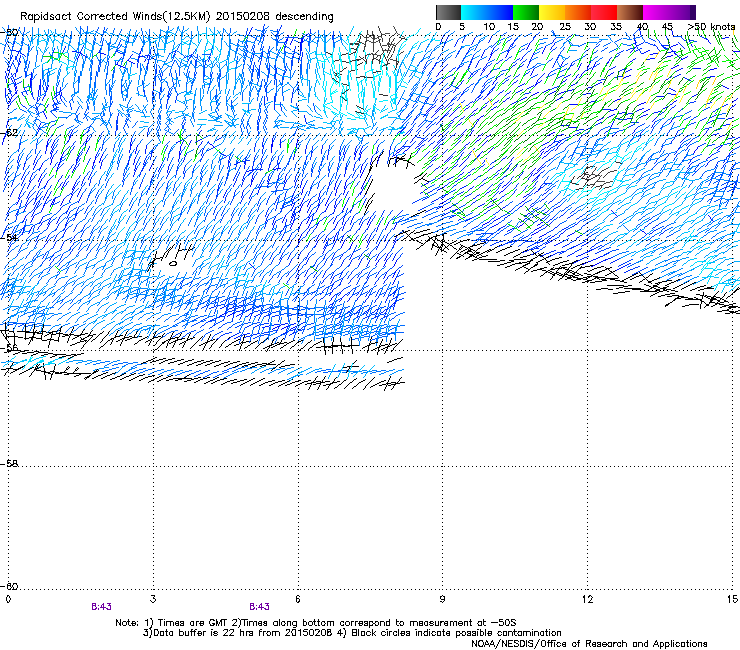Choose the brown 35-40 knots legend swatch
This screenshot has height=650, width=740.
point(630,12)
